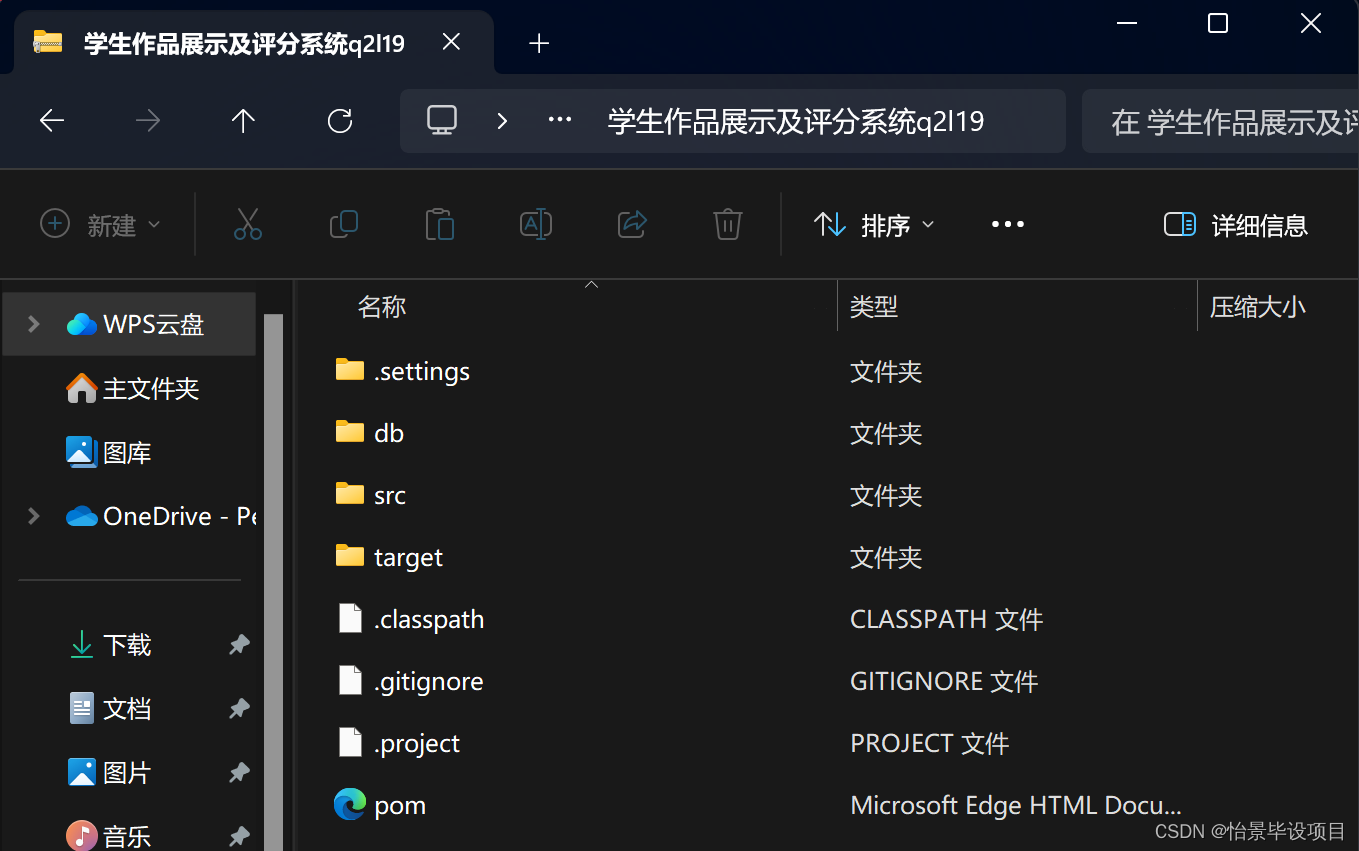Click the Delete trash can icon
Viewport: 1359px width, 851px height.
coord(727,224)
